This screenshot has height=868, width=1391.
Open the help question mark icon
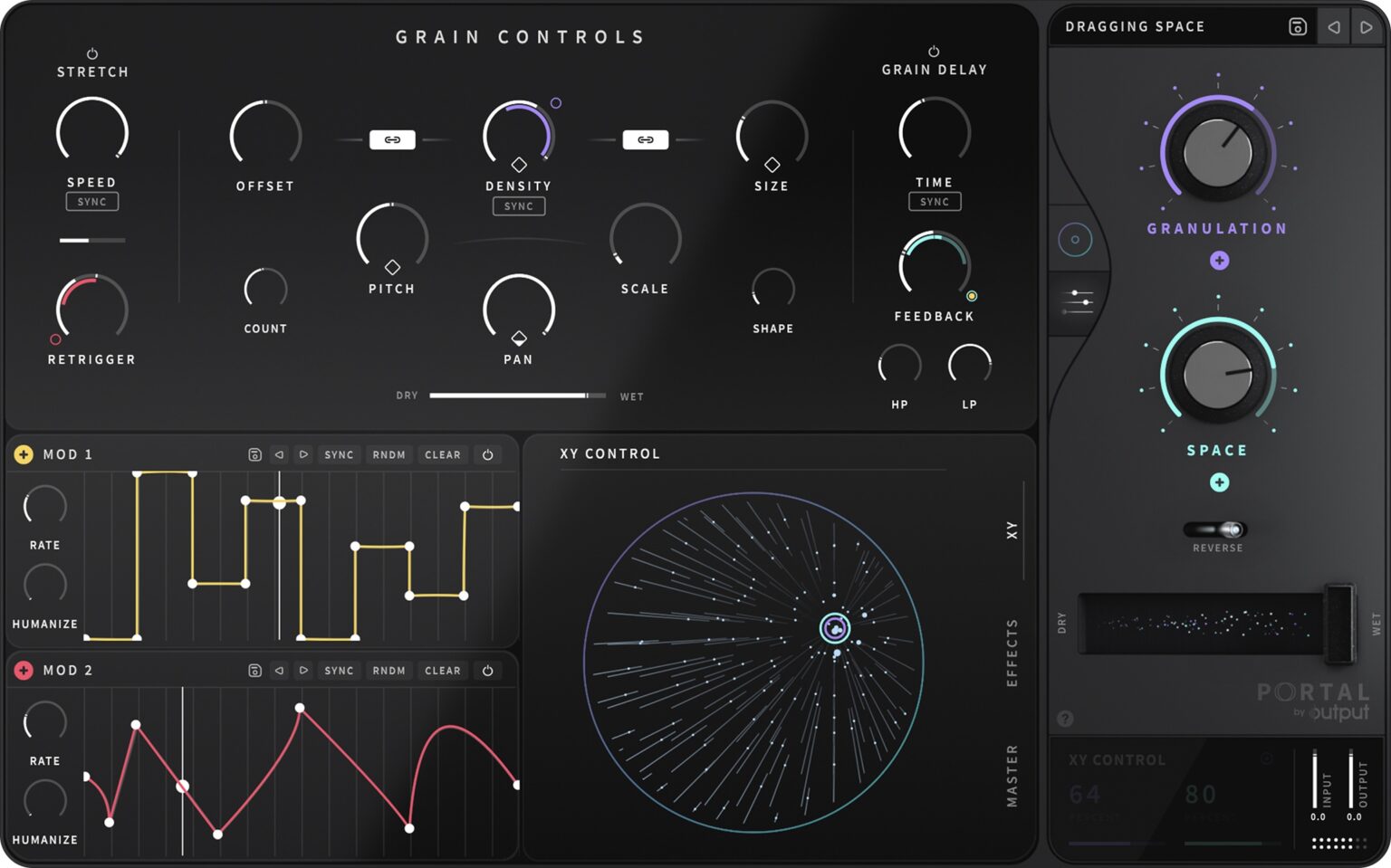tap(1064, 720)
